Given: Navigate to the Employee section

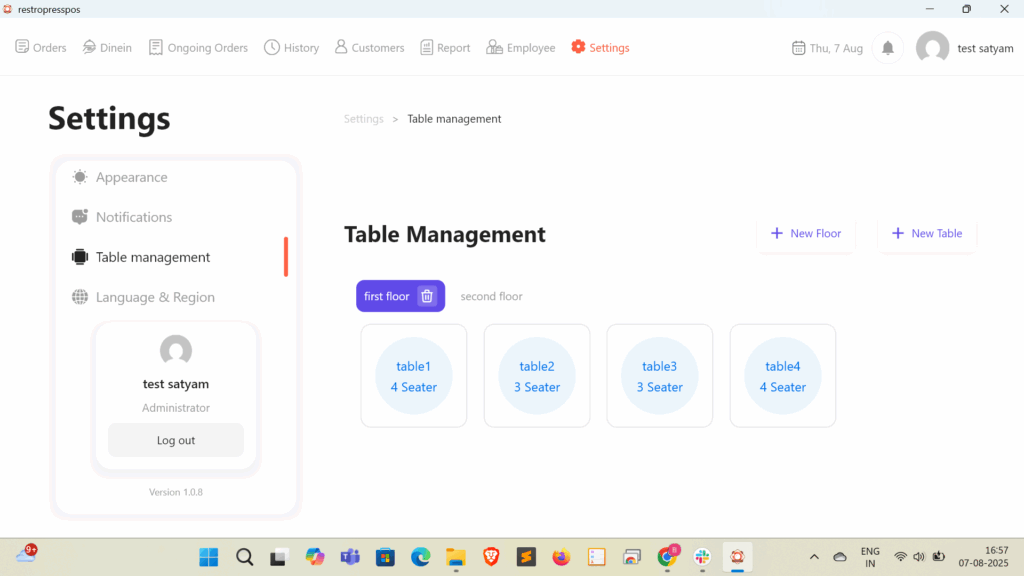Looking at the screenshot, I should (x=521, y=48).
